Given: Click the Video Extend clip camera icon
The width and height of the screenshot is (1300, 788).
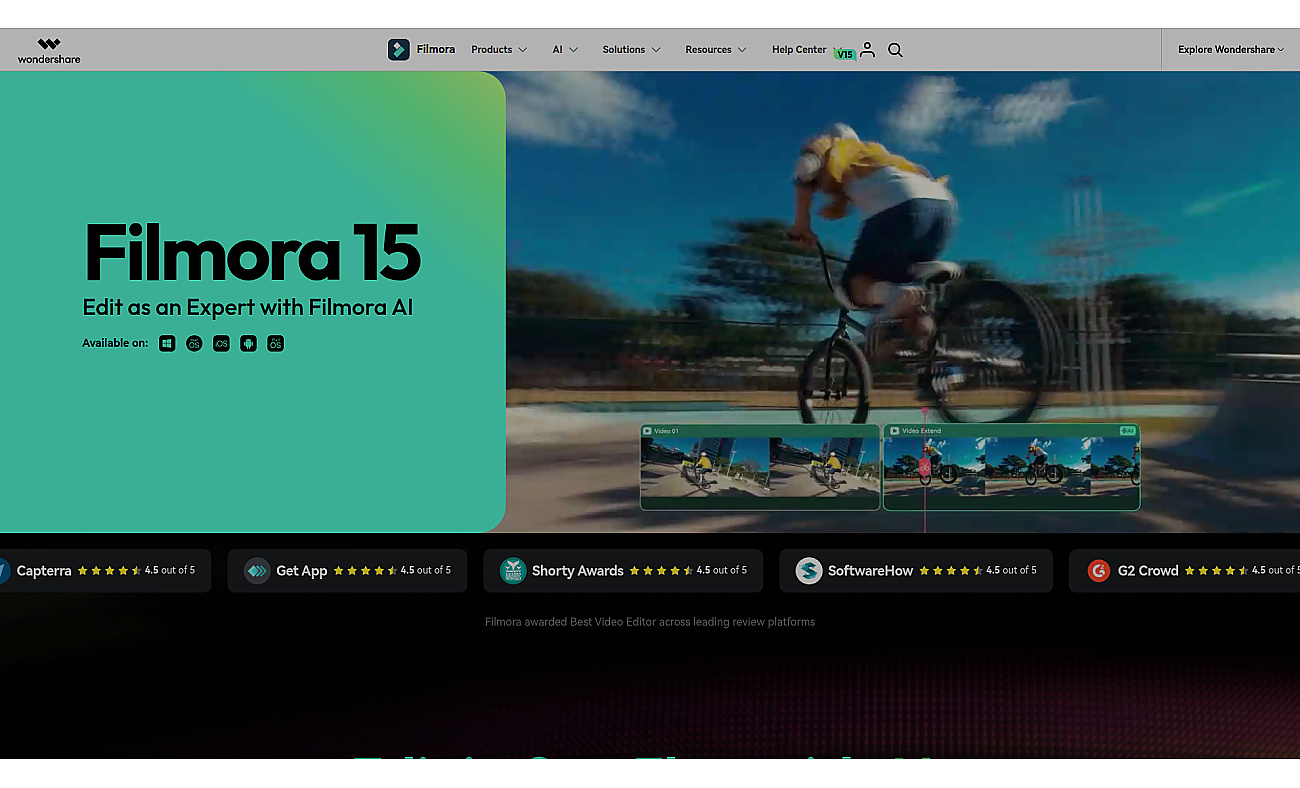Looking at the screenshot, I should (895, 431).
